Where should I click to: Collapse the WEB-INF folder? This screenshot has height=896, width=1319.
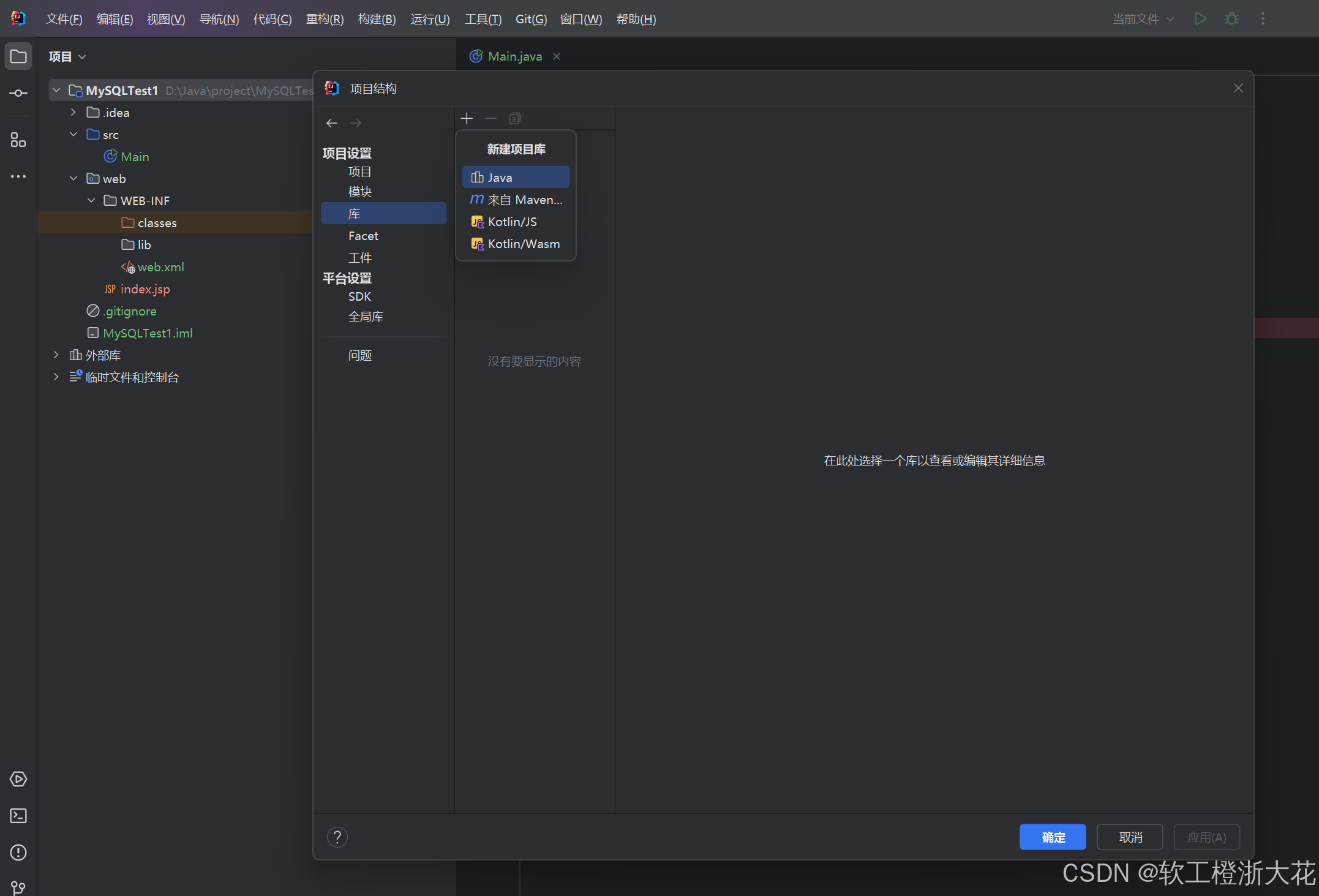pyautogui.click(x=91, y=201)
